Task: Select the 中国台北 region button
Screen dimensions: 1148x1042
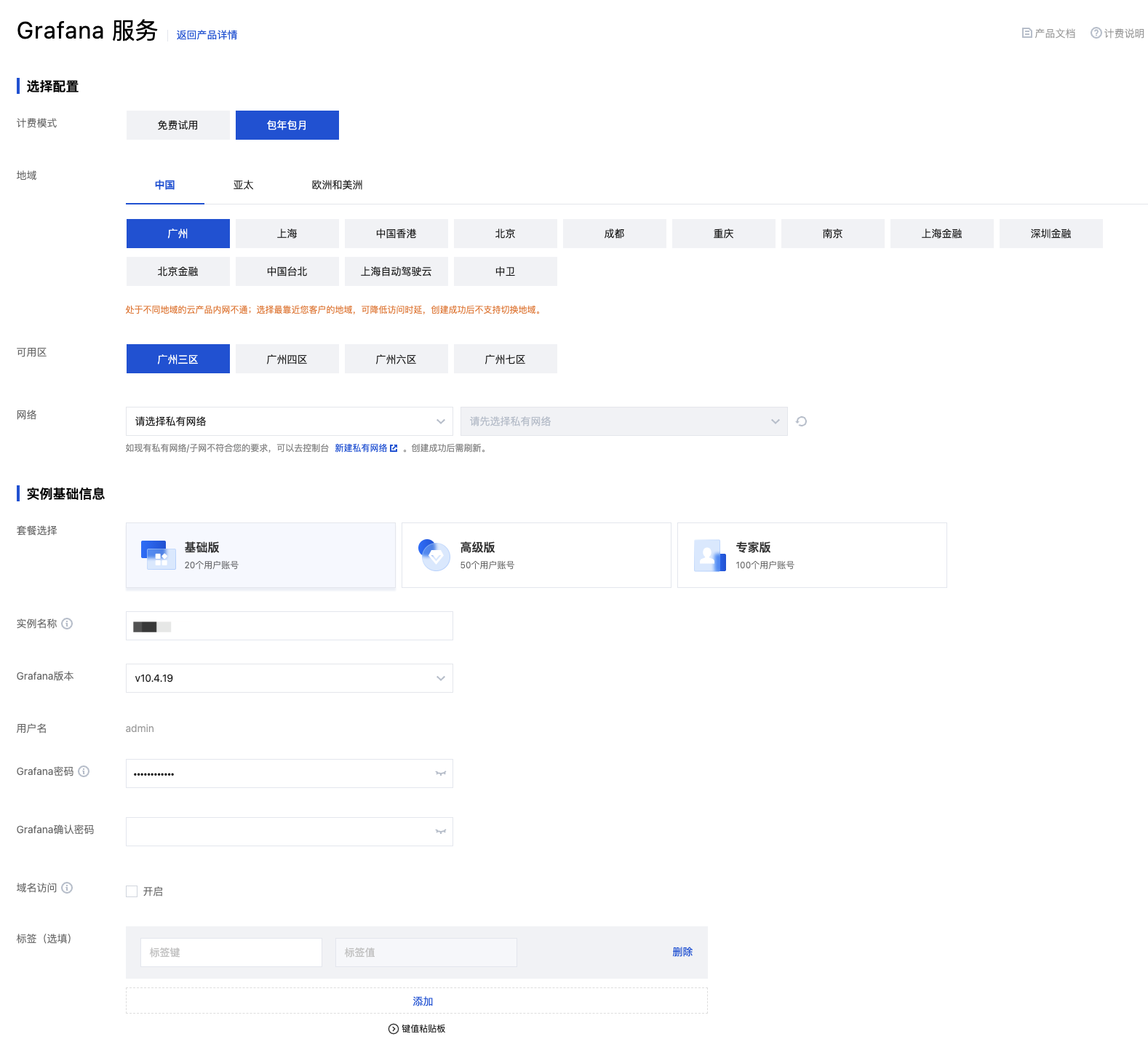Action: [x=287, y=271]
